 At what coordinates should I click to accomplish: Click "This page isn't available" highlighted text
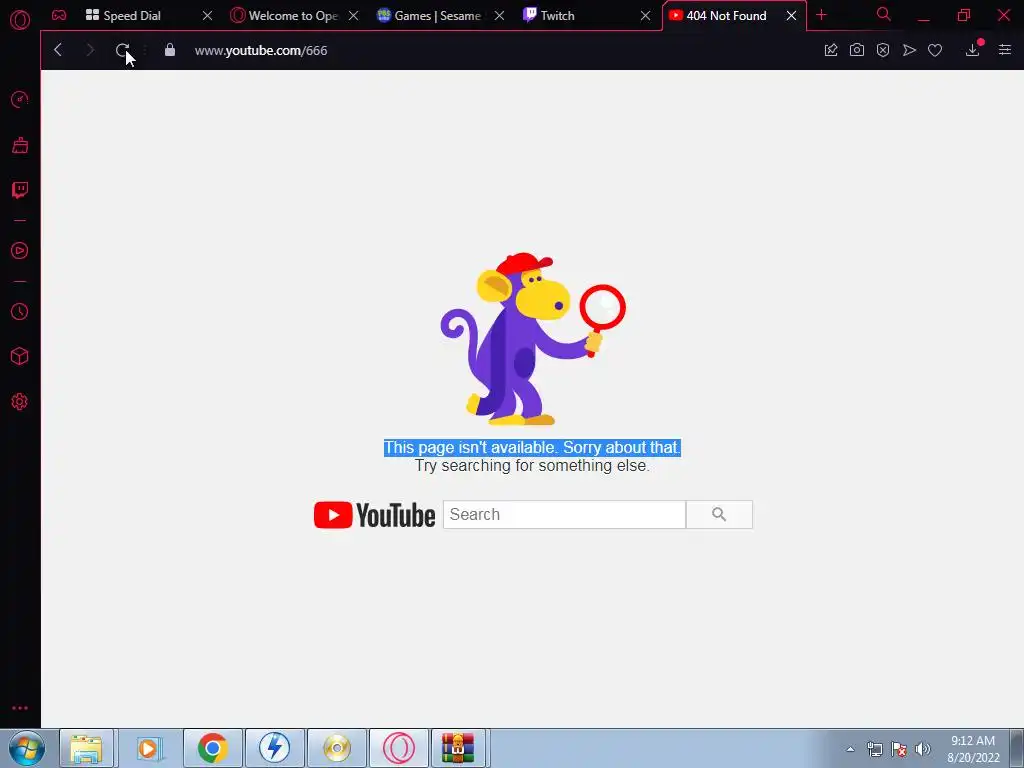(532, 448)
